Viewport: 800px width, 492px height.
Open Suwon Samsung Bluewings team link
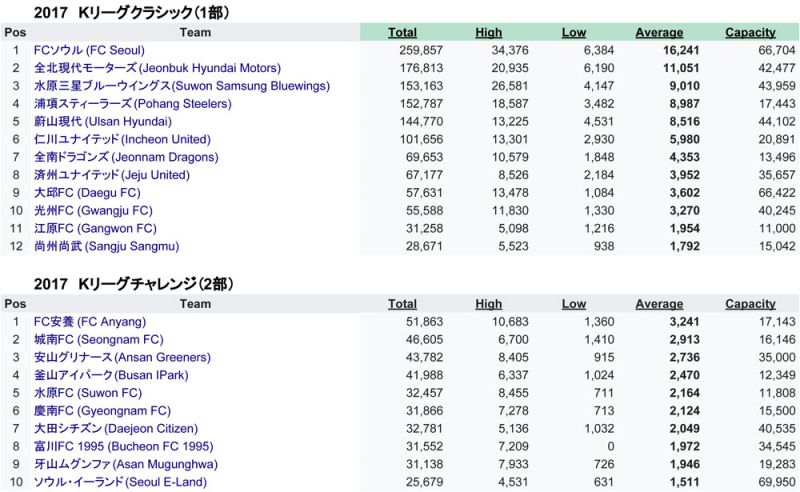tap(182, 86)
